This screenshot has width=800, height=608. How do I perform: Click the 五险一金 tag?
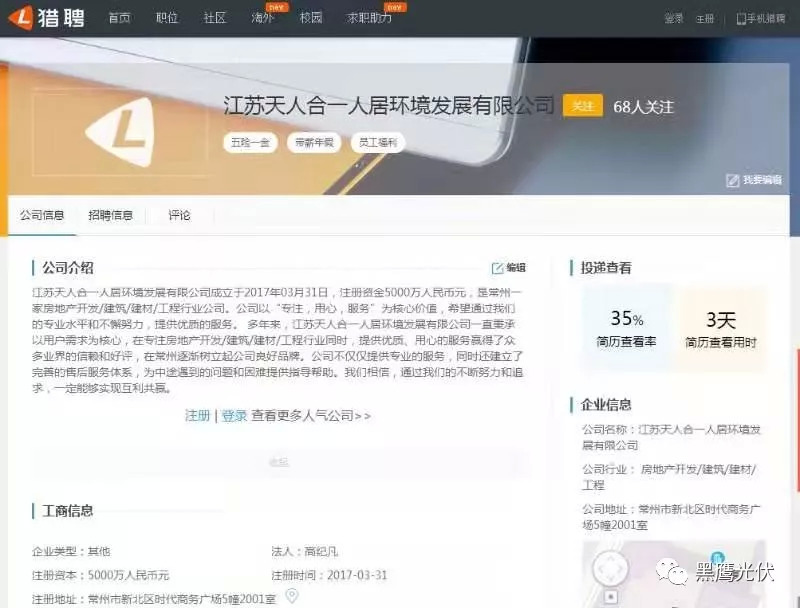coord(250,142)
